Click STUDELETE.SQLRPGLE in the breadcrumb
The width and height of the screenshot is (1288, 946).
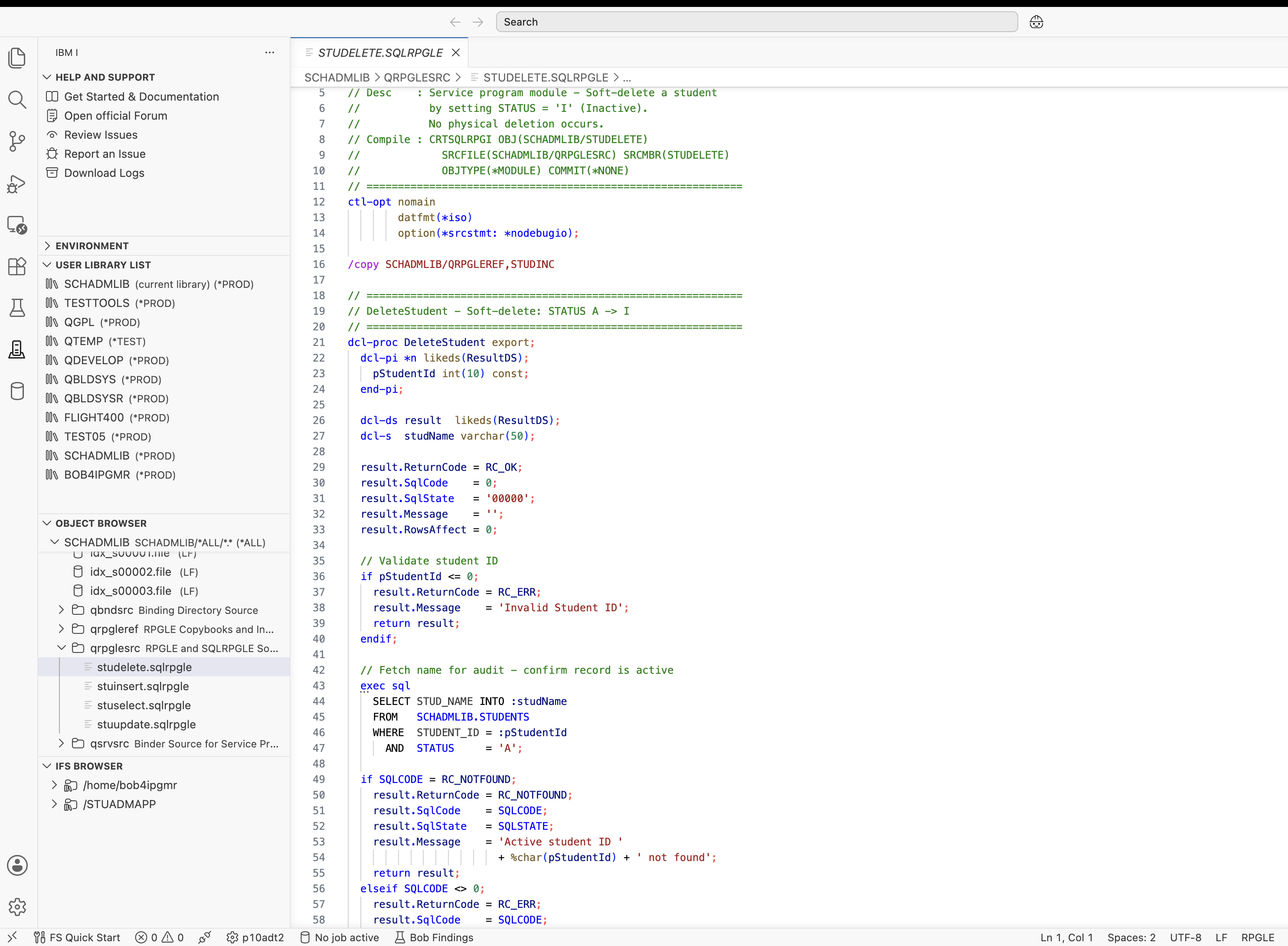tap(545, 77)
